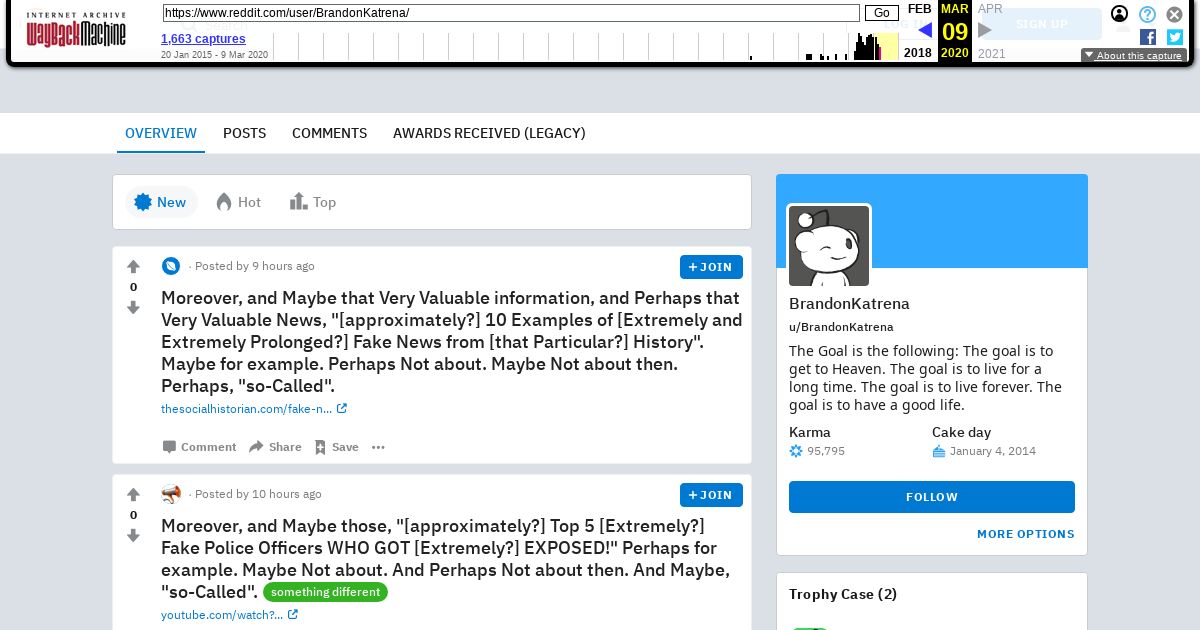
Task: Go to next capture gray arrow
Action: coord(985,30)
